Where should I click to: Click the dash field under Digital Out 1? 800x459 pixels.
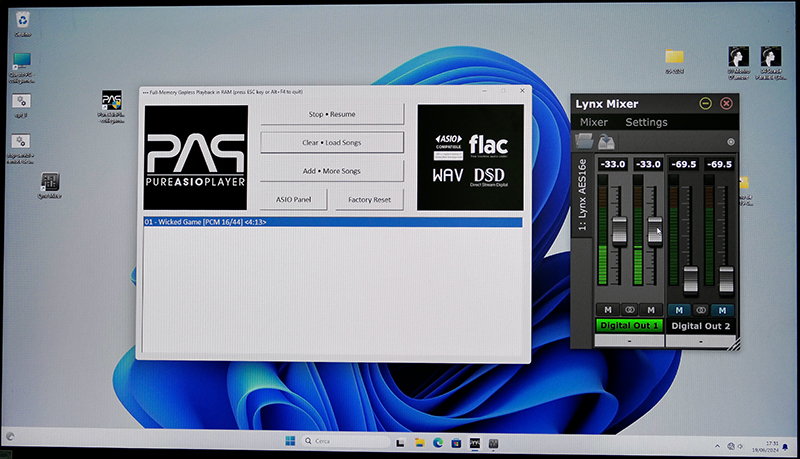629,341
